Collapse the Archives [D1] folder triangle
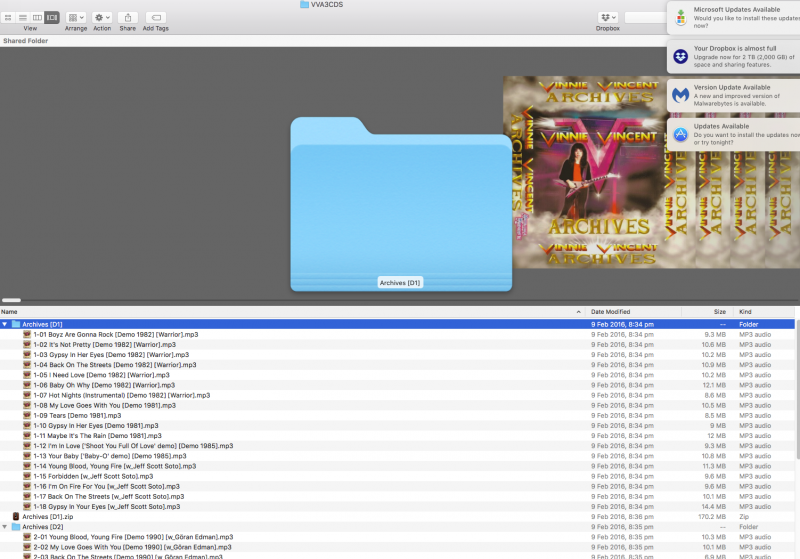The height and width of the screenshot is (559, 800). (5, 324)
